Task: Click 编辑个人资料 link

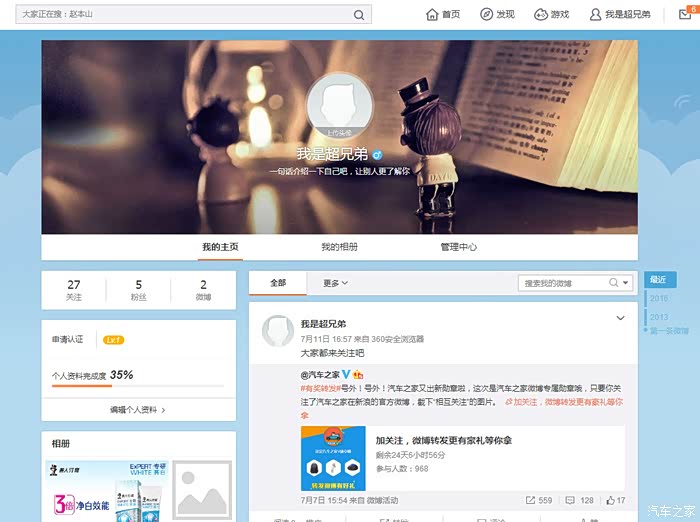Action: coord(138,410)
